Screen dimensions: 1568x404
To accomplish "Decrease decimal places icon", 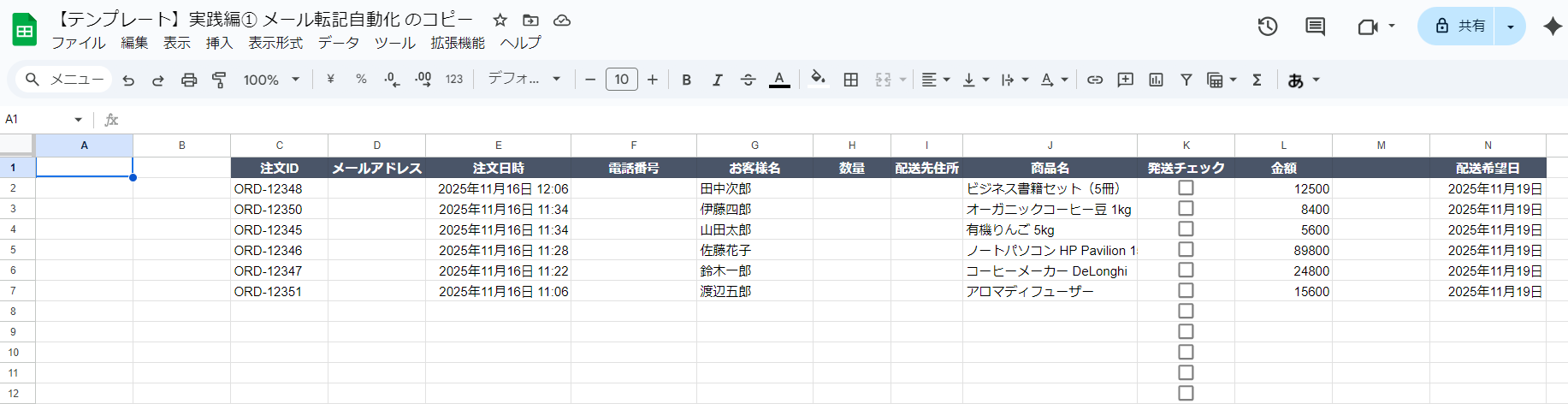I will pyautogui.click(x=392, y=80).
